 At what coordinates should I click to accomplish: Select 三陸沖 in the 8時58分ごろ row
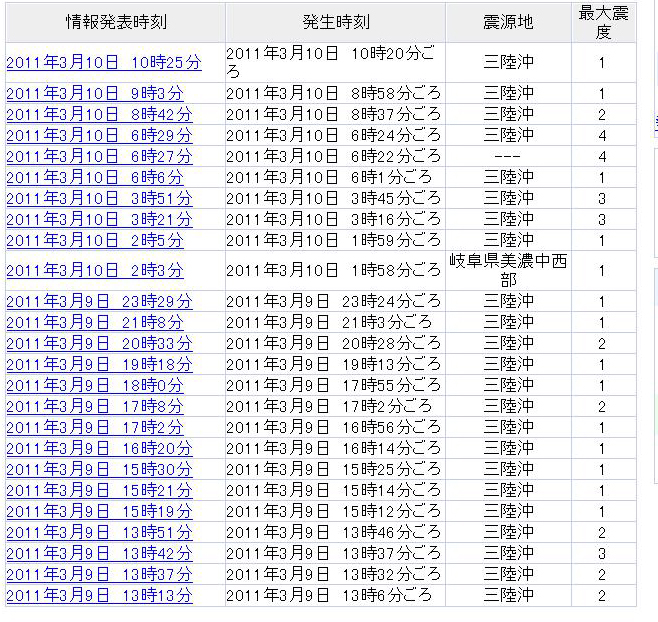click(508, 93)
